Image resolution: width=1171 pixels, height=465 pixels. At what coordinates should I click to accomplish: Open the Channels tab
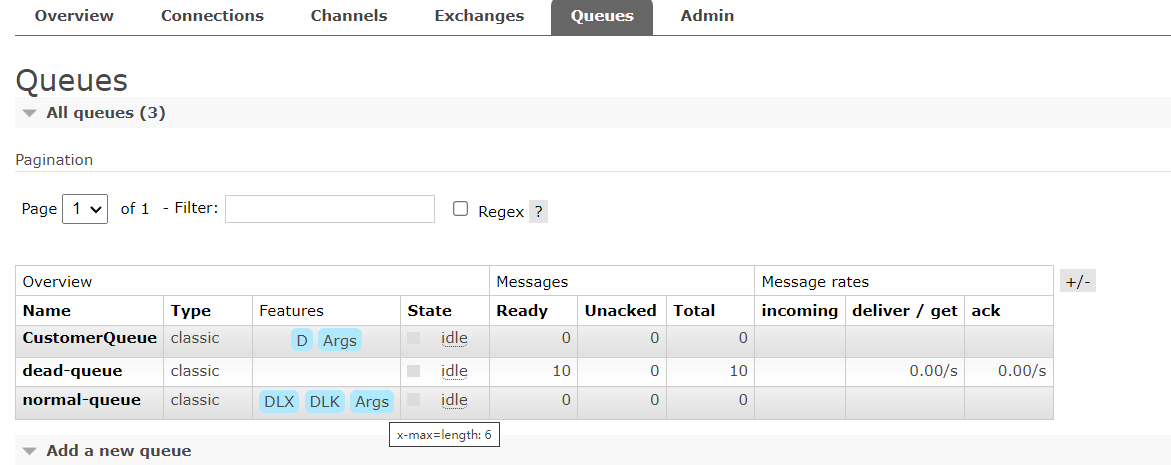click(x=349, y=16)
